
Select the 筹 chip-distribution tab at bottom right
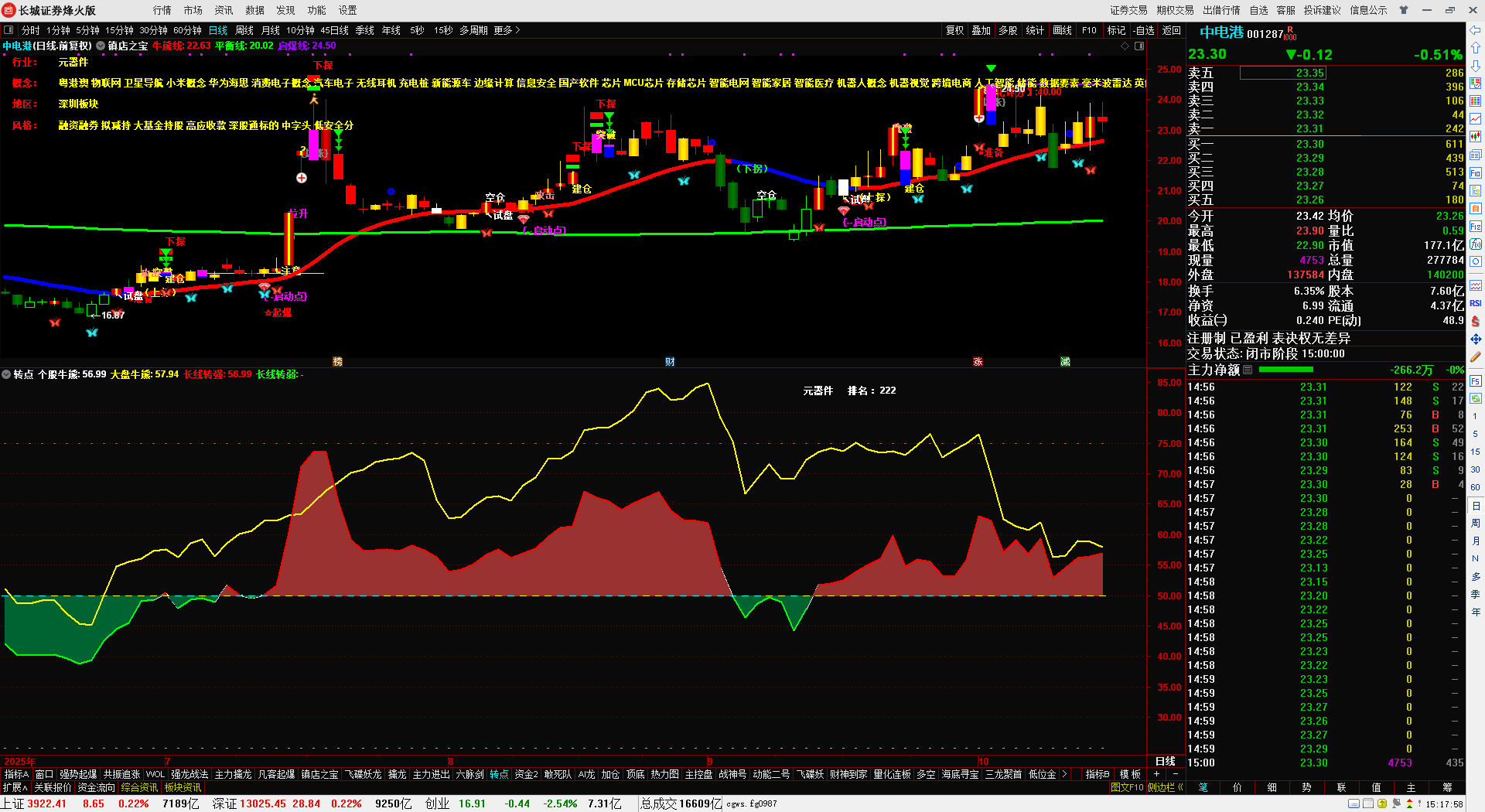1447,787
